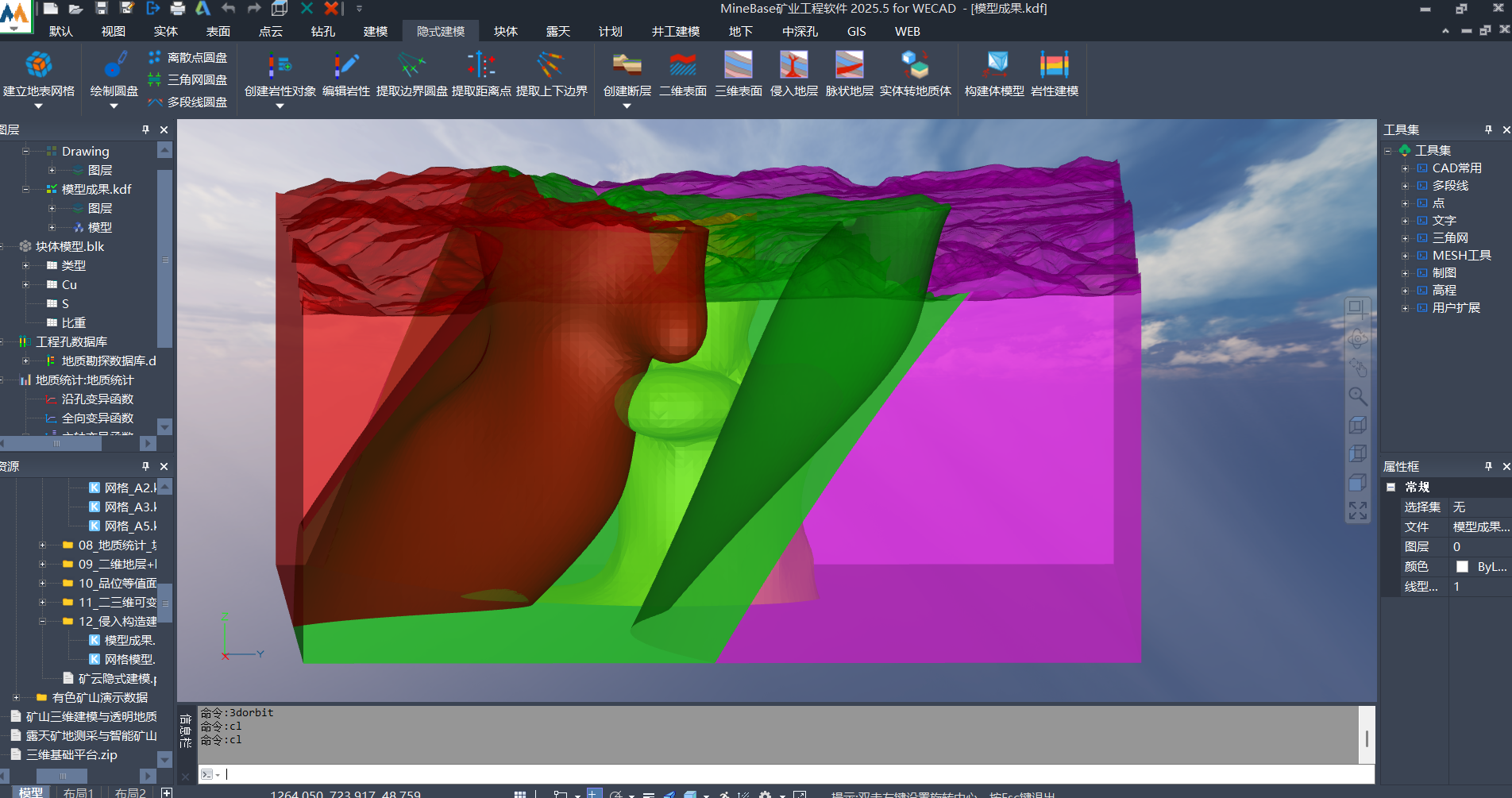Open dropdown arrow under 创建岩性对象
Image resolution: width=1512 pixels, height=798 pixels.
point(280,106)
